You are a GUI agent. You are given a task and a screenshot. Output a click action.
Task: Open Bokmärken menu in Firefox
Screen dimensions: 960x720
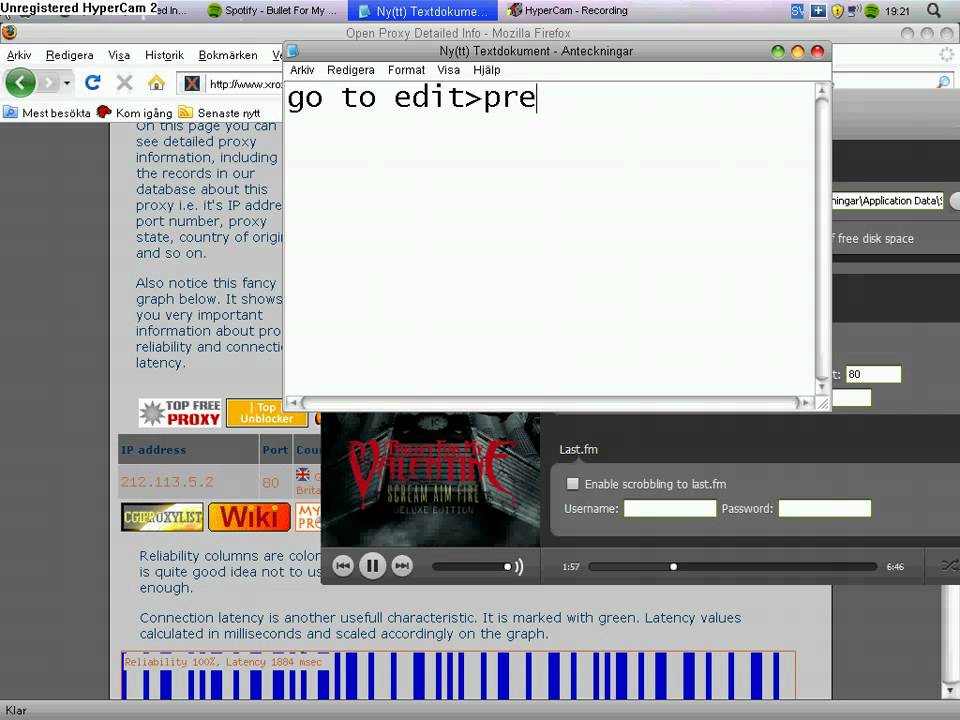228,55
